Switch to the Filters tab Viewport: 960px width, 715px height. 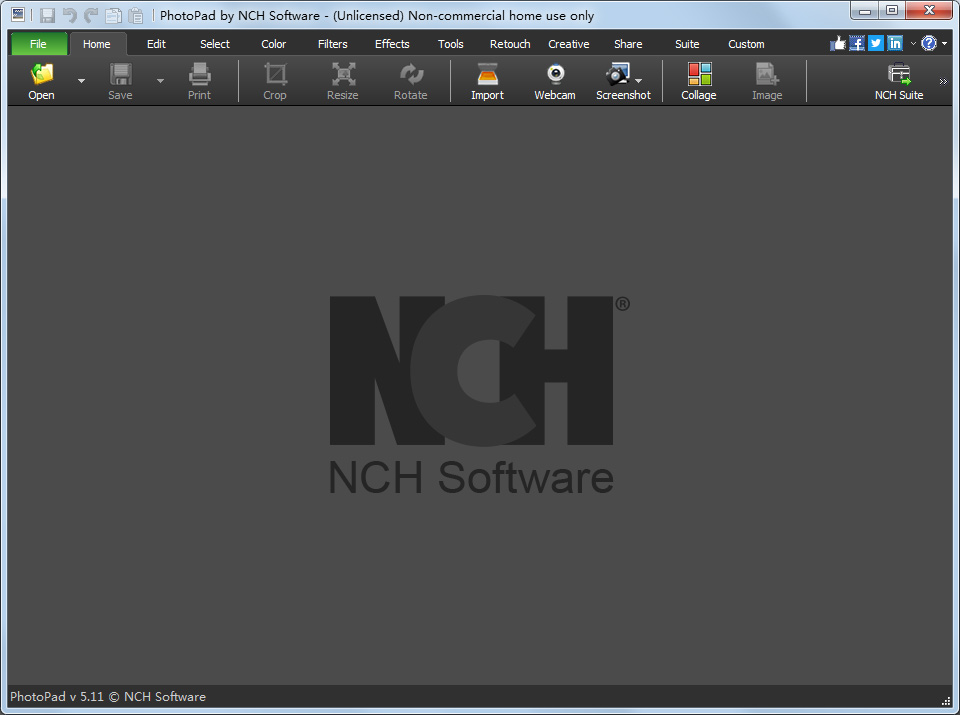332,44
